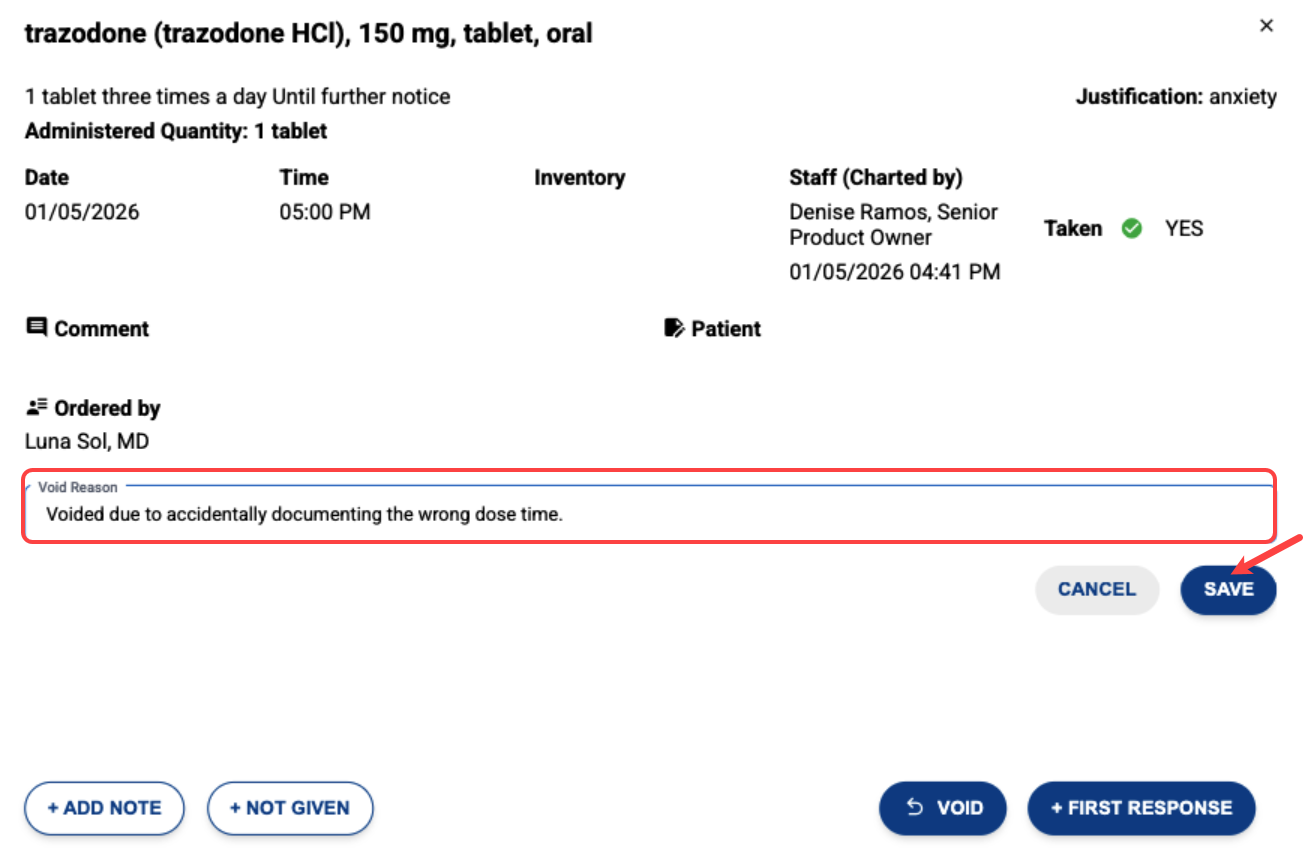Click the Inventory column header
Image resolution: width=1308 pixels, height=868 pixels.
click(x=579, y=178)
